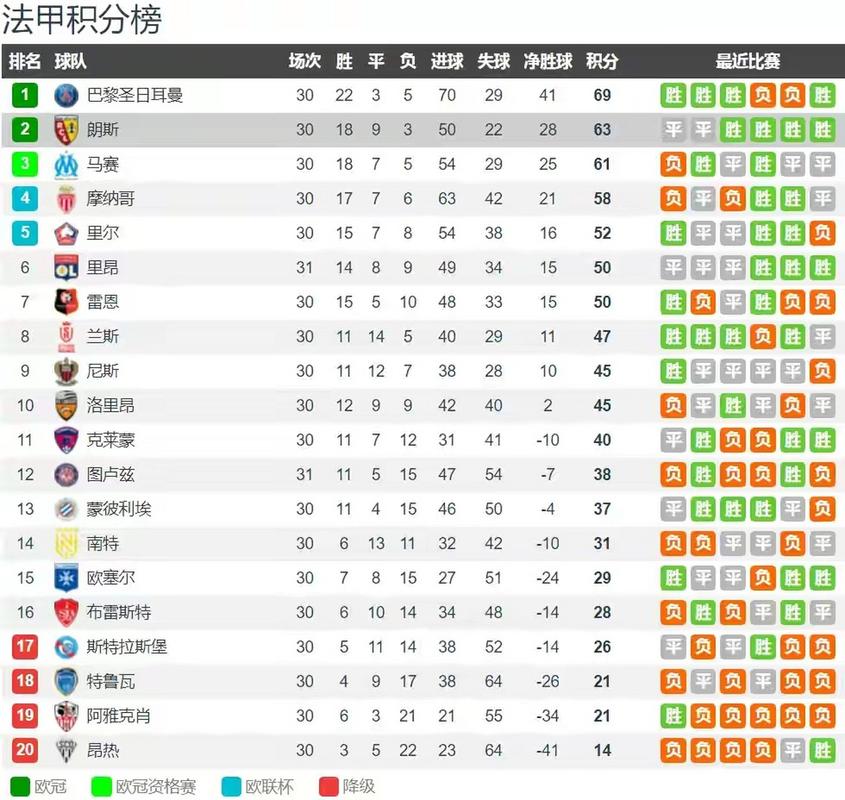Viewport: 845px width, 800px height.
Task: Click the Marseille club logo
Action: (x=66, y=164)
